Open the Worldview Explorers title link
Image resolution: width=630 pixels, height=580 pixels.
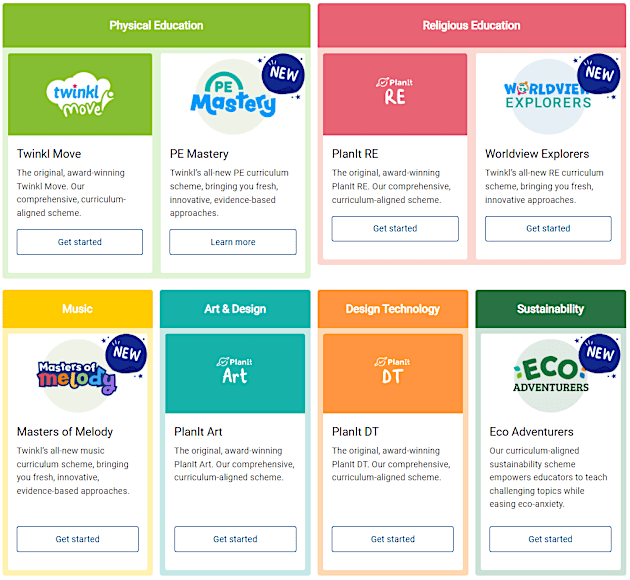537,154
